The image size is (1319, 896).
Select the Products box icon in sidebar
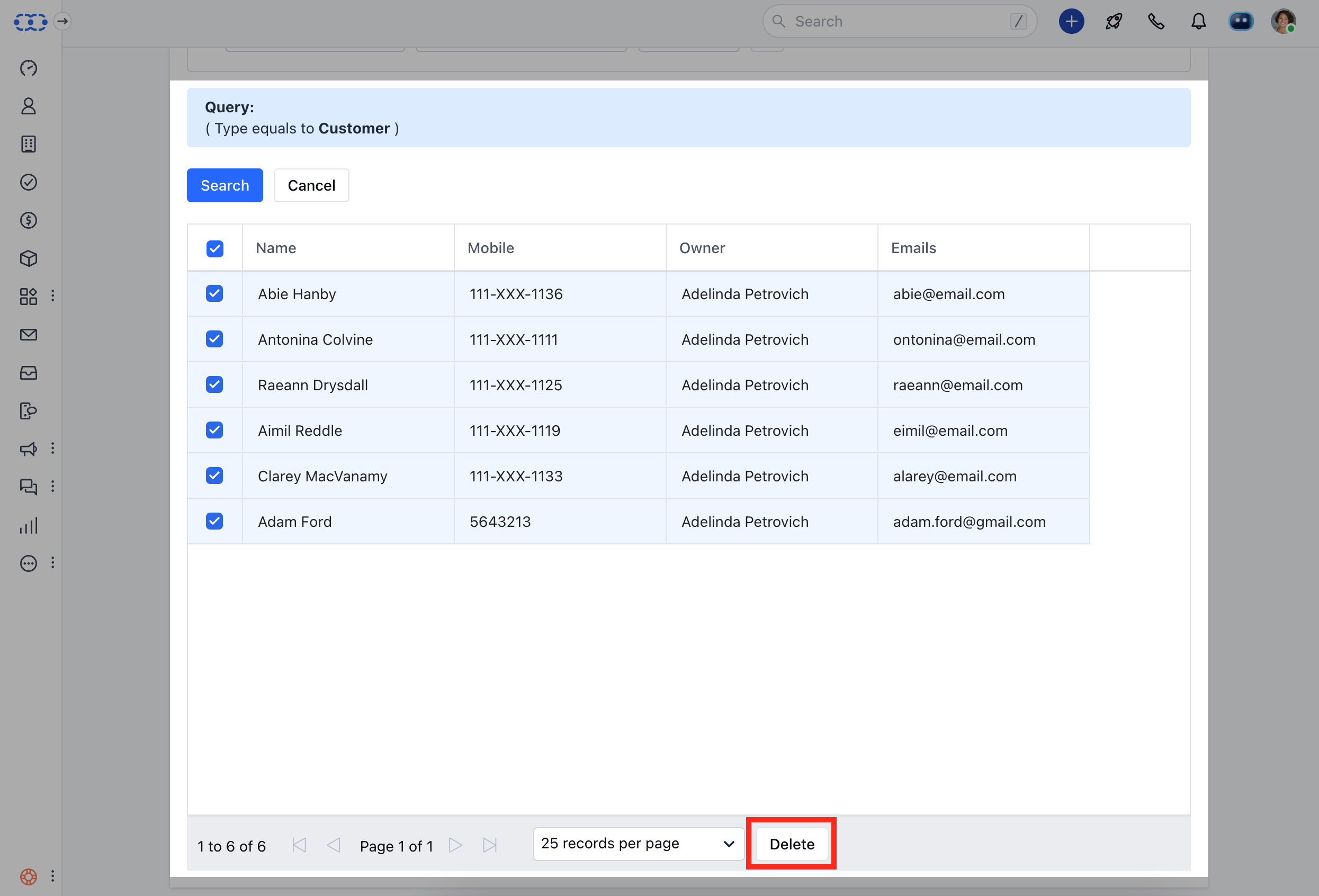[29, 258]
